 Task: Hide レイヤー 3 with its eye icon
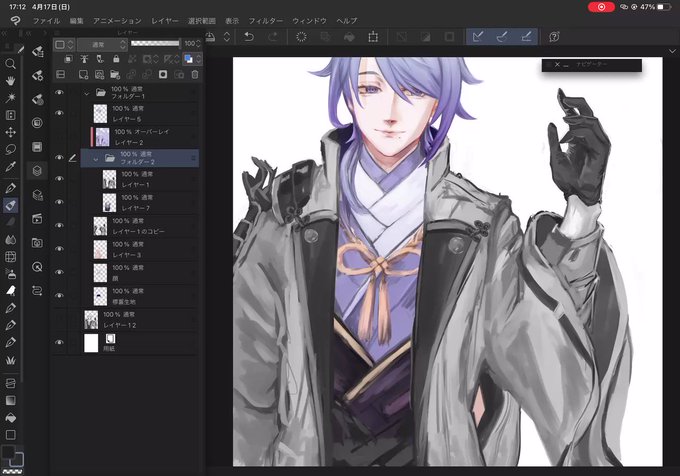click(x=59, y=249)
